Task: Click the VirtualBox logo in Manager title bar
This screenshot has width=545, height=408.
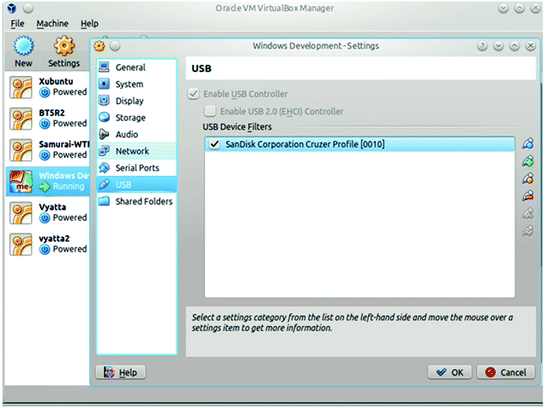Action: (x=12, y=8)
